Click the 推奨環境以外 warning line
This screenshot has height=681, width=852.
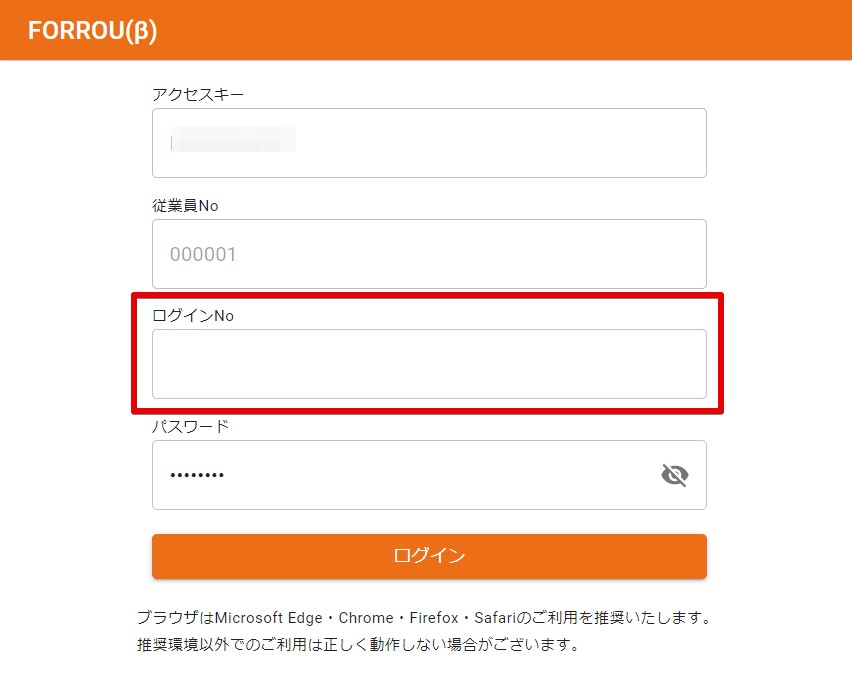point(358,645)
